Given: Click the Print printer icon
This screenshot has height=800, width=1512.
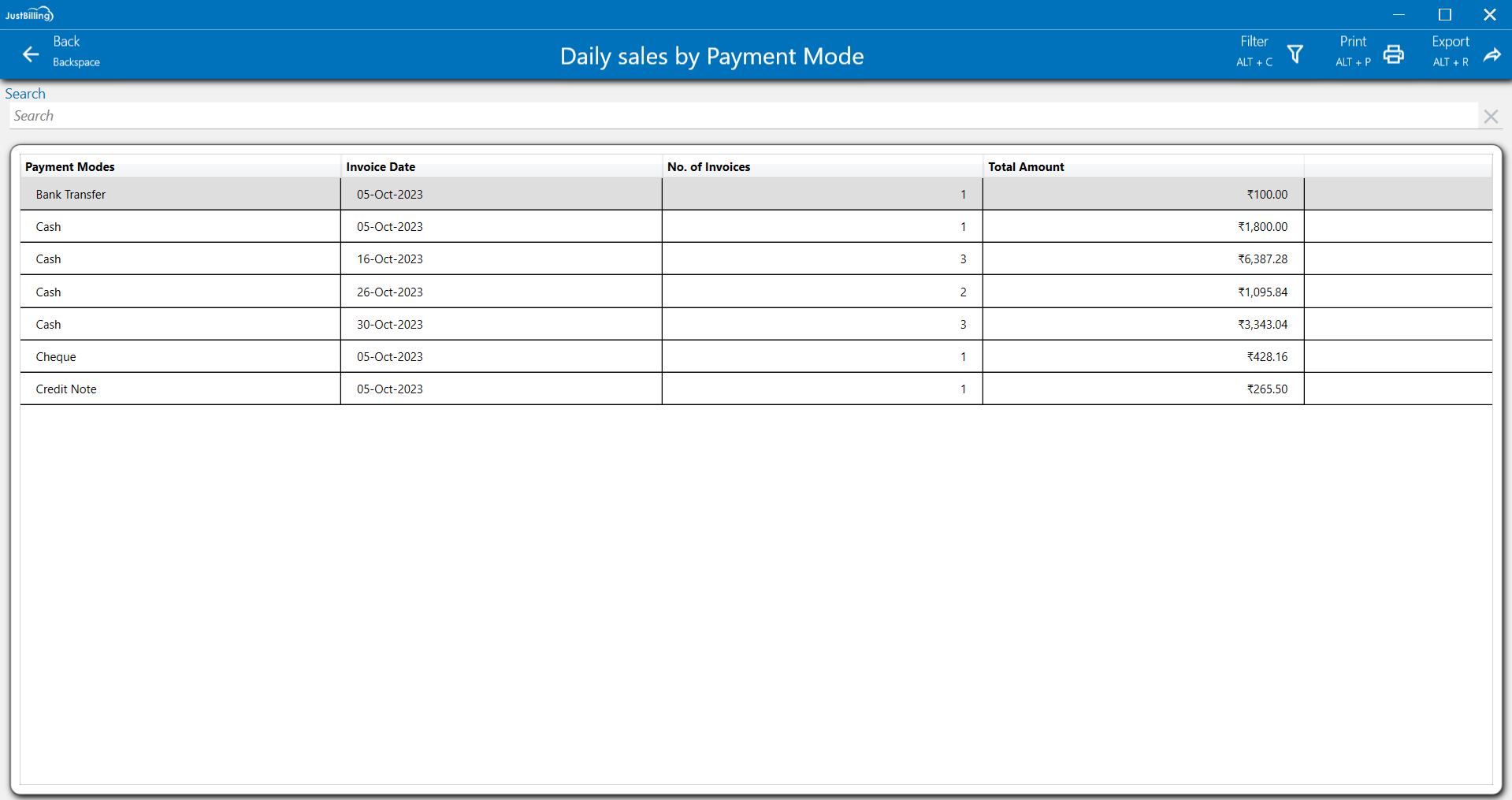Looking at the screenshot, I should pos(1393,54).
